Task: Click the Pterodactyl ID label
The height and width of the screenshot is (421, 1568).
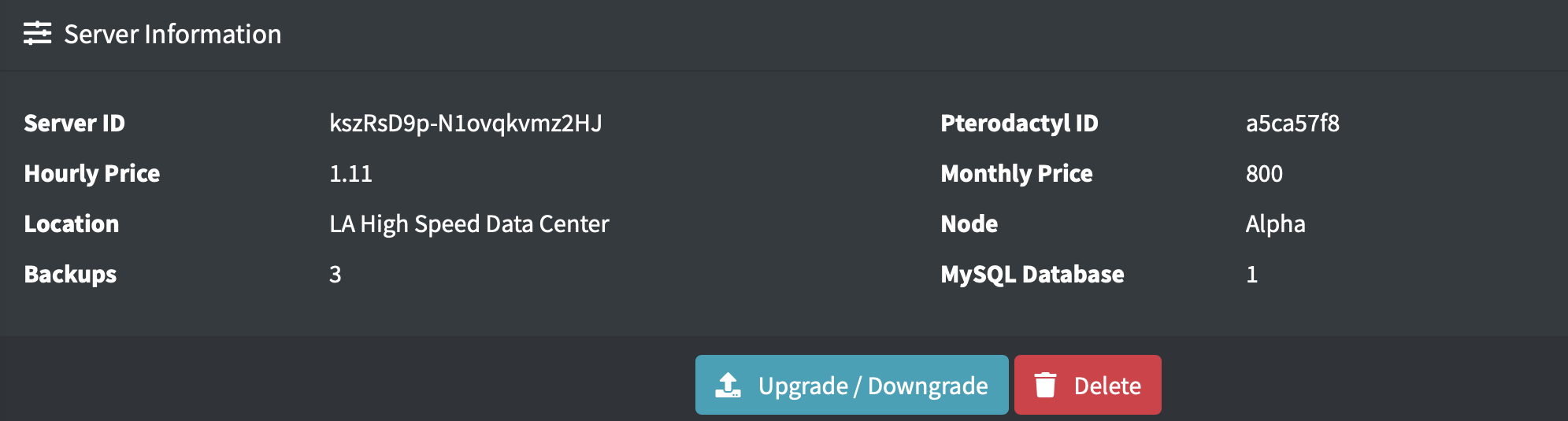Action: click(x=1019, y=124)
